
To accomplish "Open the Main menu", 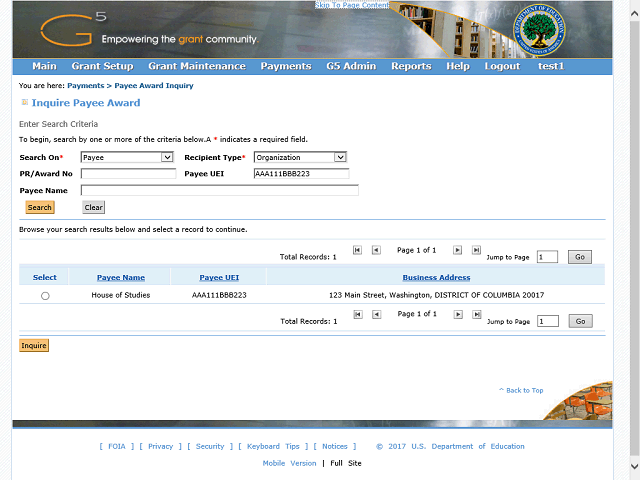I will click(44, 66).
